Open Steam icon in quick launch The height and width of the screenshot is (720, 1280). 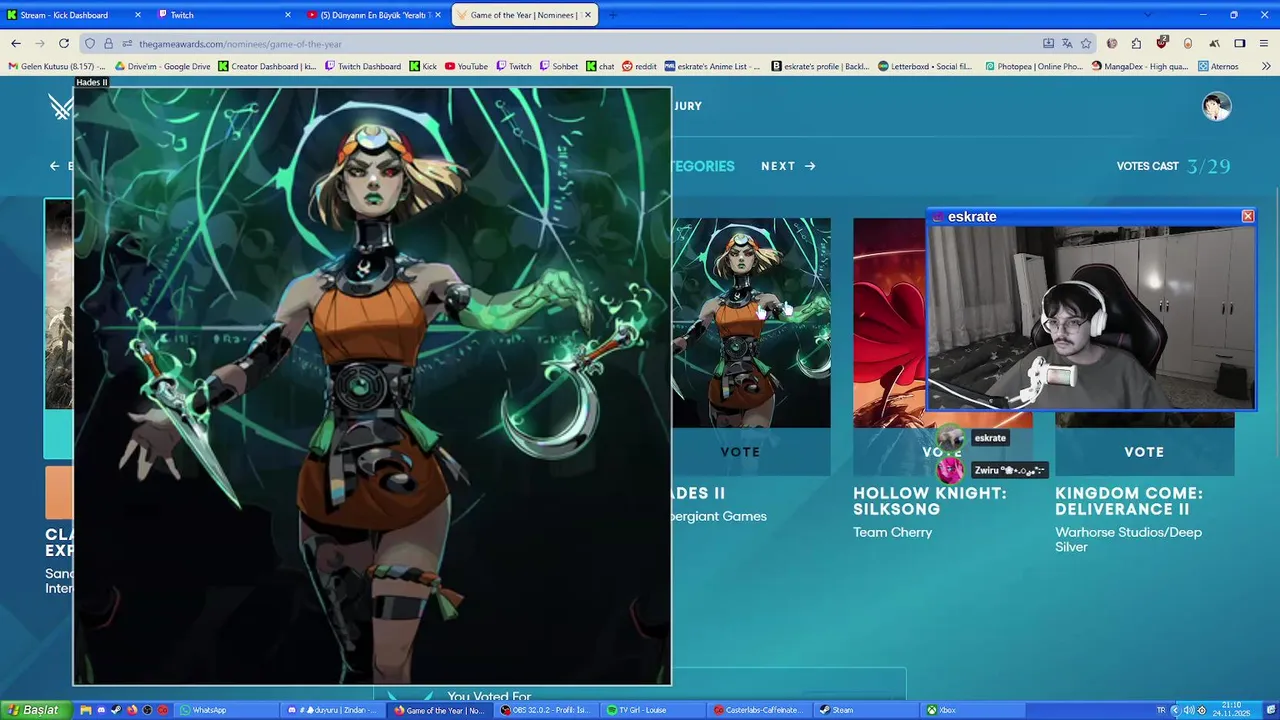click(x=116, y=710)
